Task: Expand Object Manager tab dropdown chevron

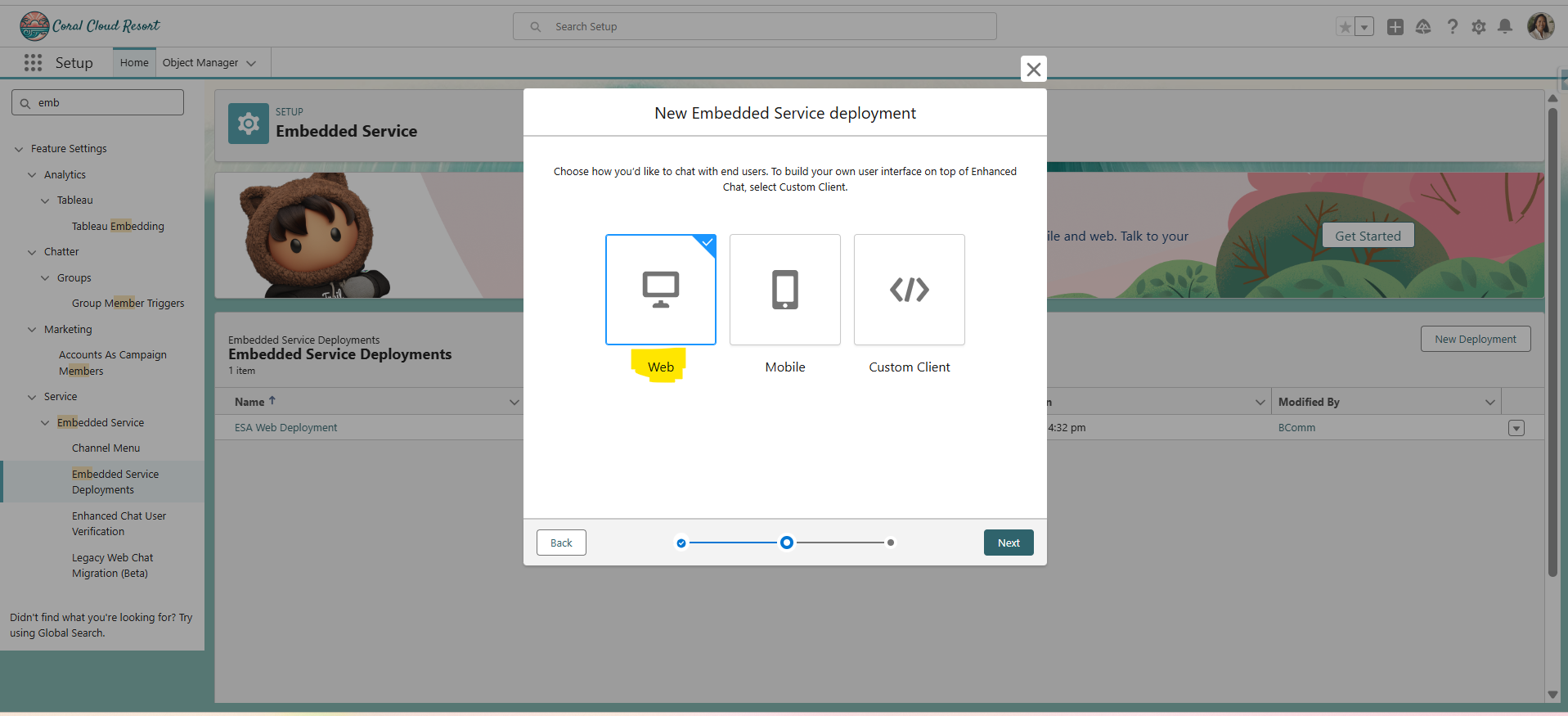Action: click(251, 63)
